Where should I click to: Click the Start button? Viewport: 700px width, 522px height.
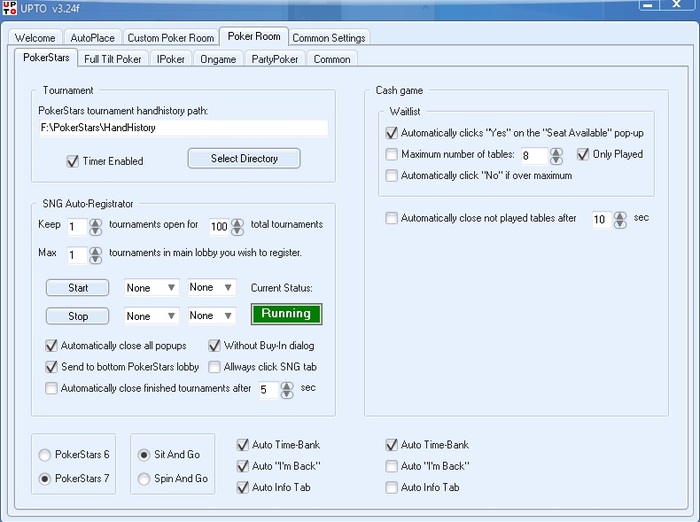pyautogui.click(x=77, y=288)
